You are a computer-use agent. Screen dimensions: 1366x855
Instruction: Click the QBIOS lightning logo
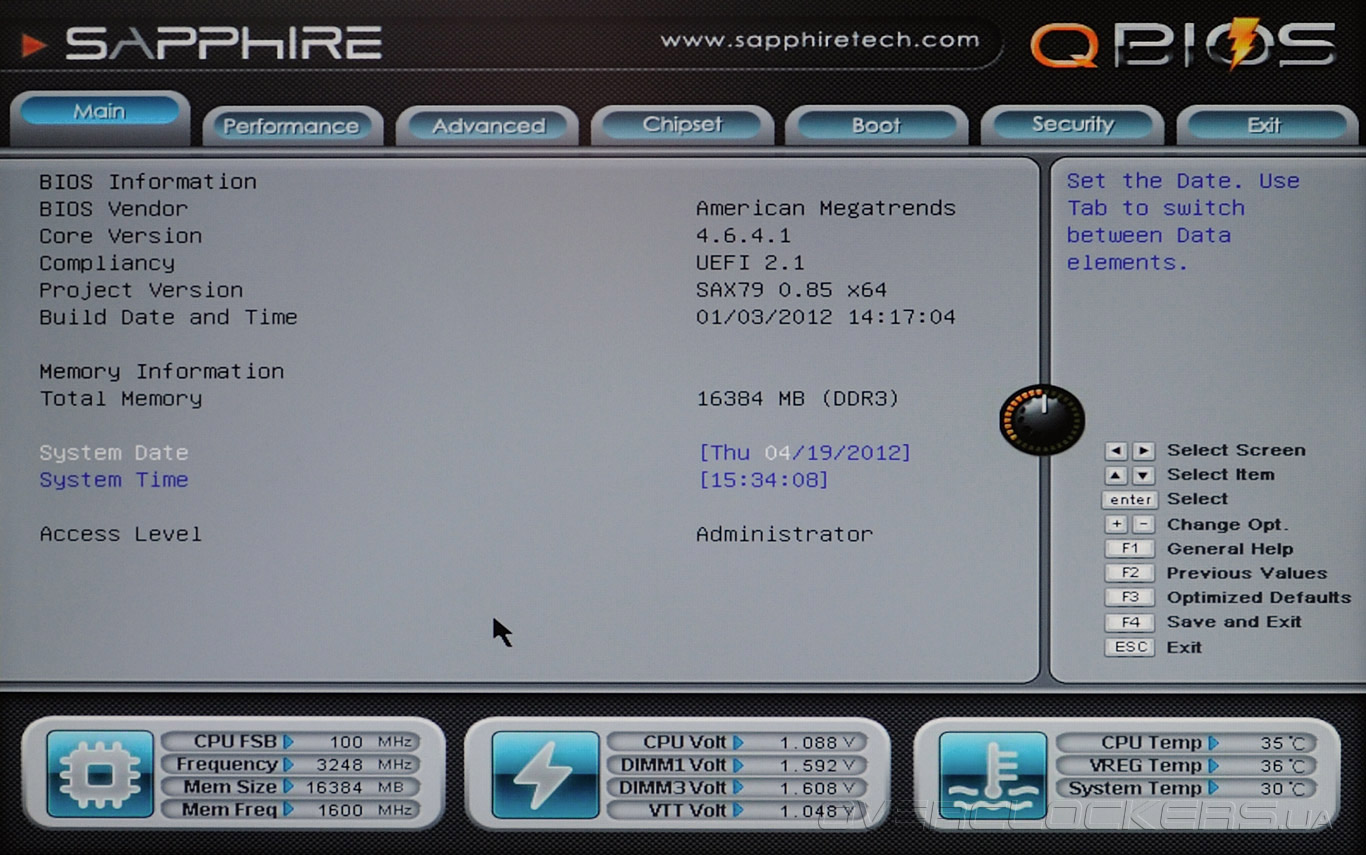1185,45
